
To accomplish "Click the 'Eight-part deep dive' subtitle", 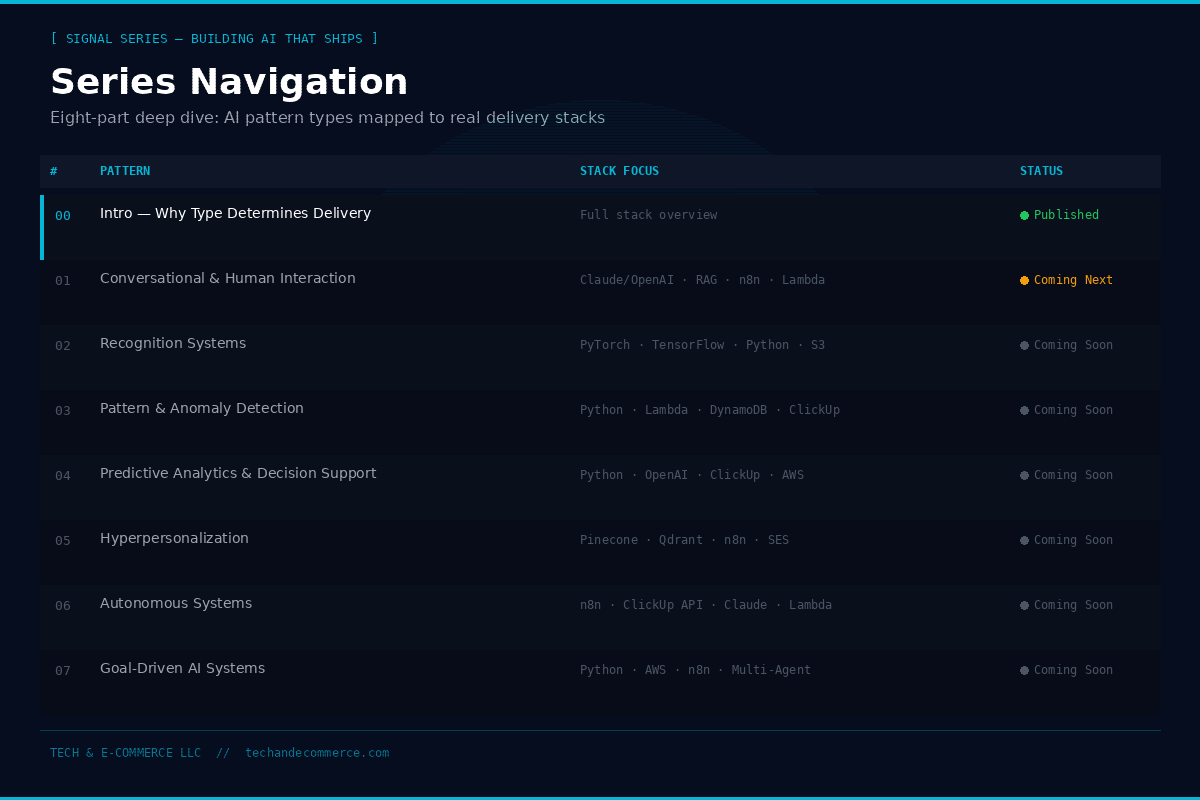I will [x=327, y=118].
